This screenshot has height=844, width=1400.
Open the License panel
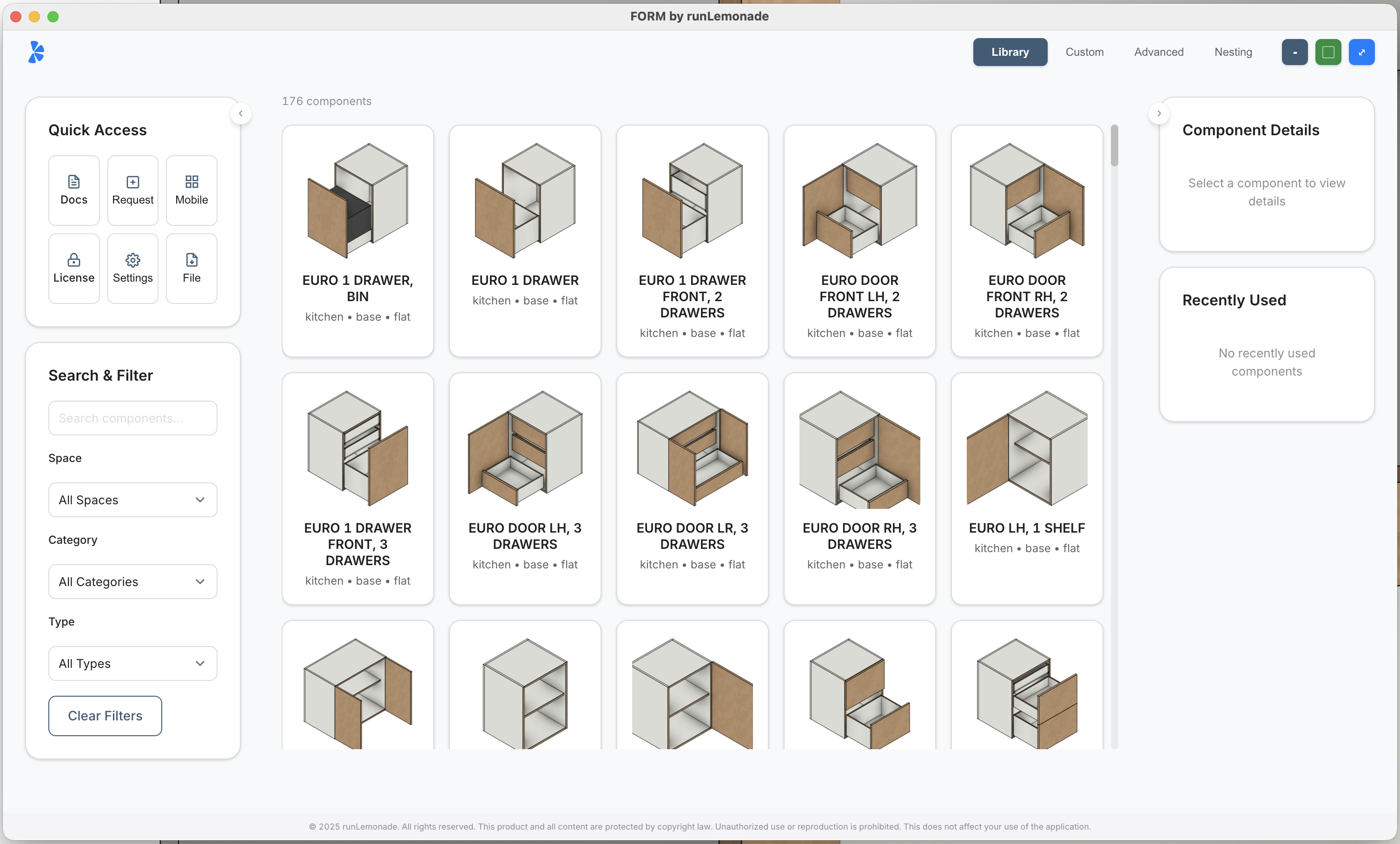(x=74, y=268)
